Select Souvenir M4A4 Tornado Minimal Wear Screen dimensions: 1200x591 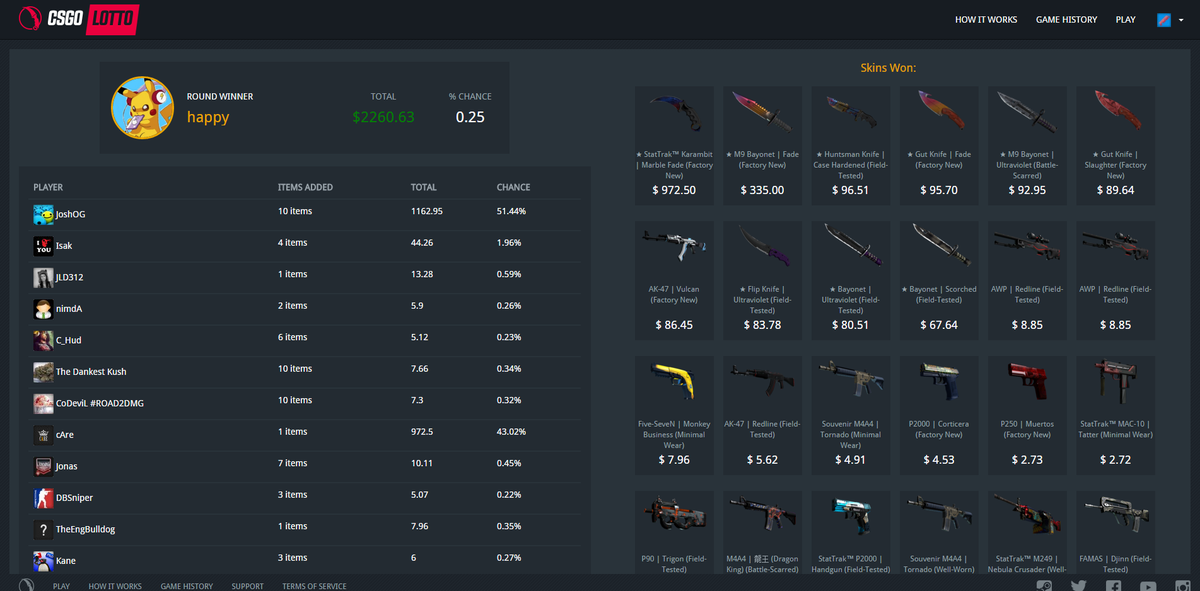click(x=851, y=415)
